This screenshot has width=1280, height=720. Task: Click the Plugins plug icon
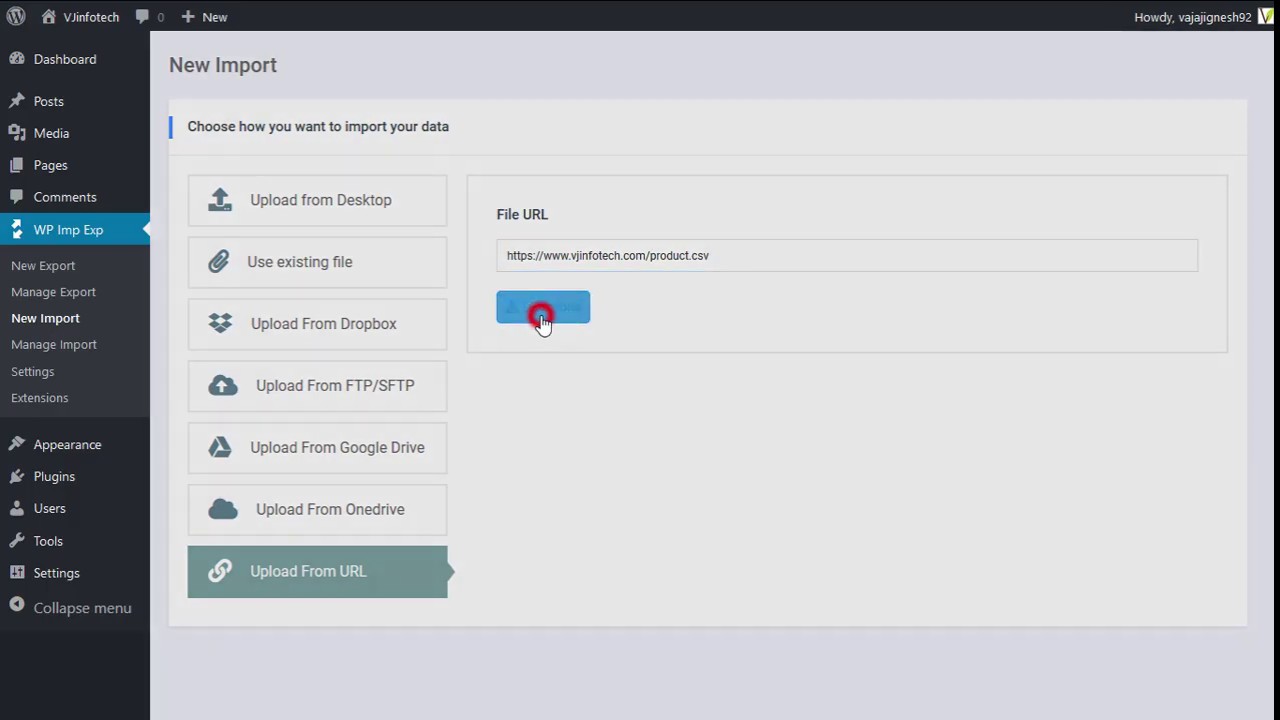17,476
